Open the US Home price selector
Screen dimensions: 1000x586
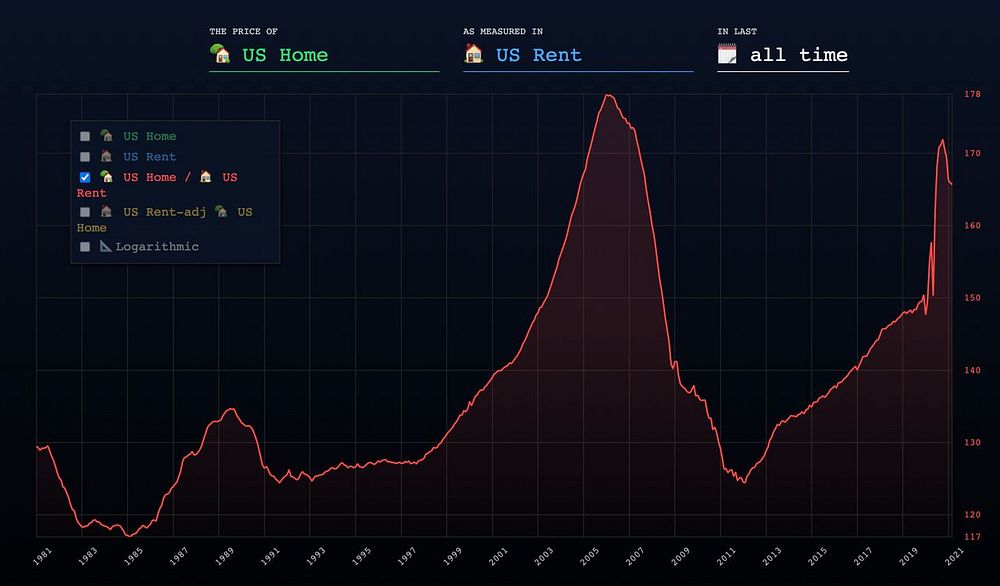324,55
